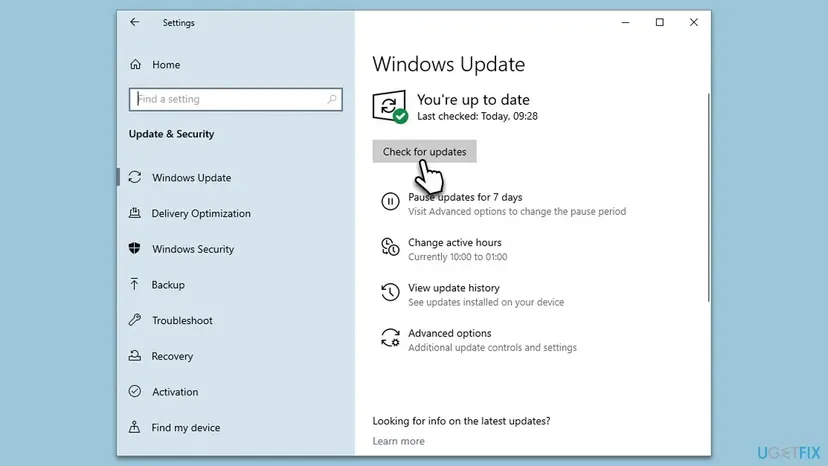Click the search magnifier icon
The image size is (828, 466).
(332, 99)
